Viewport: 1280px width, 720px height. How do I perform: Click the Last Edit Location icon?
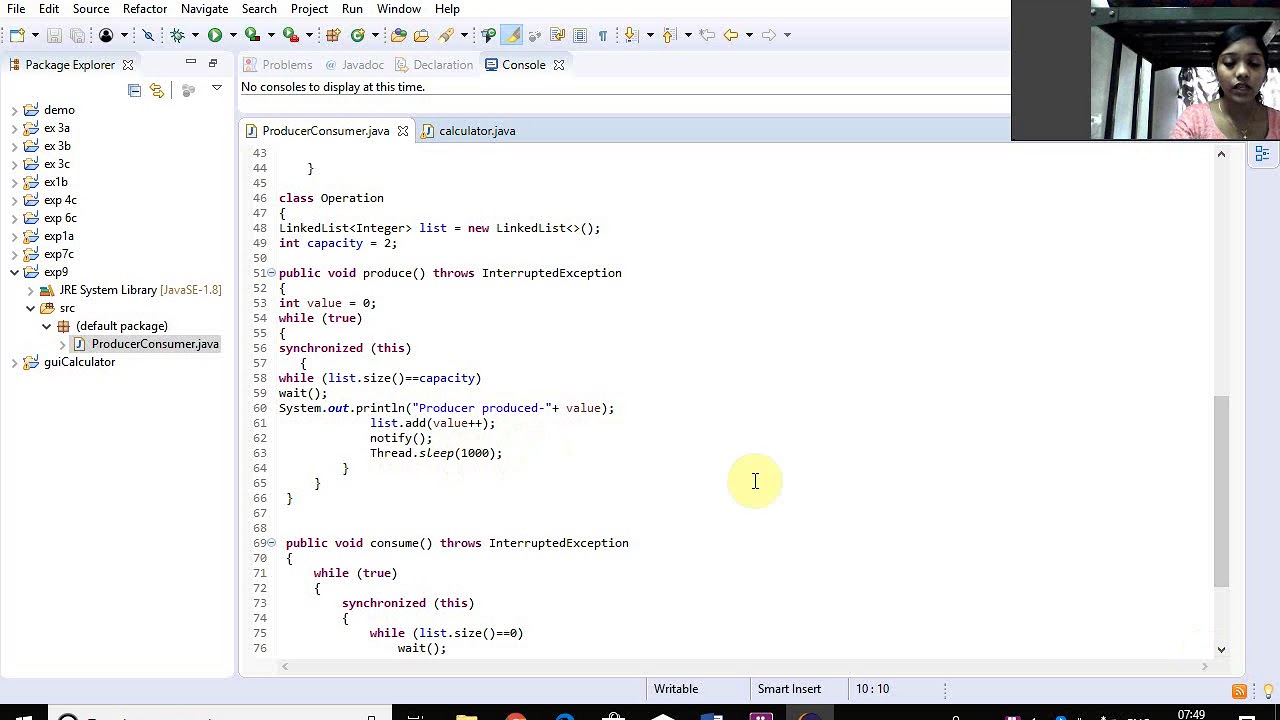click(x=706, y=35)
